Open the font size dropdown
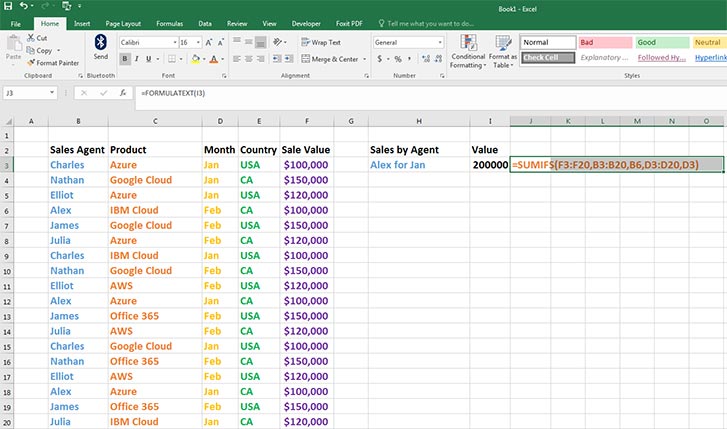This screenshot has height=429, width=727. [x=198, y=42]
